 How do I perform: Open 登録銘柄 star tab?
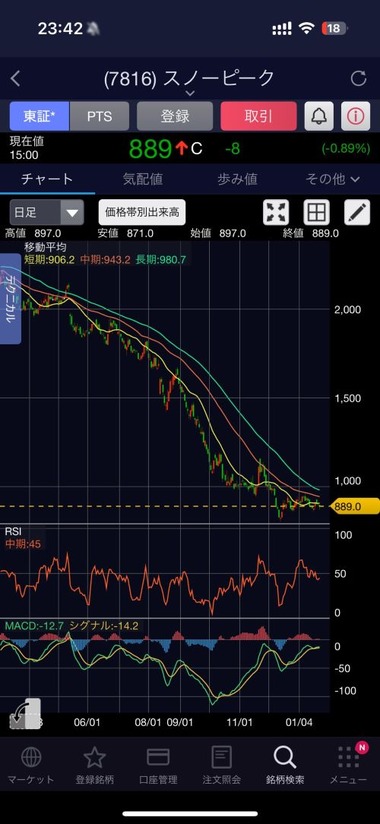click(x=95, y=766)
